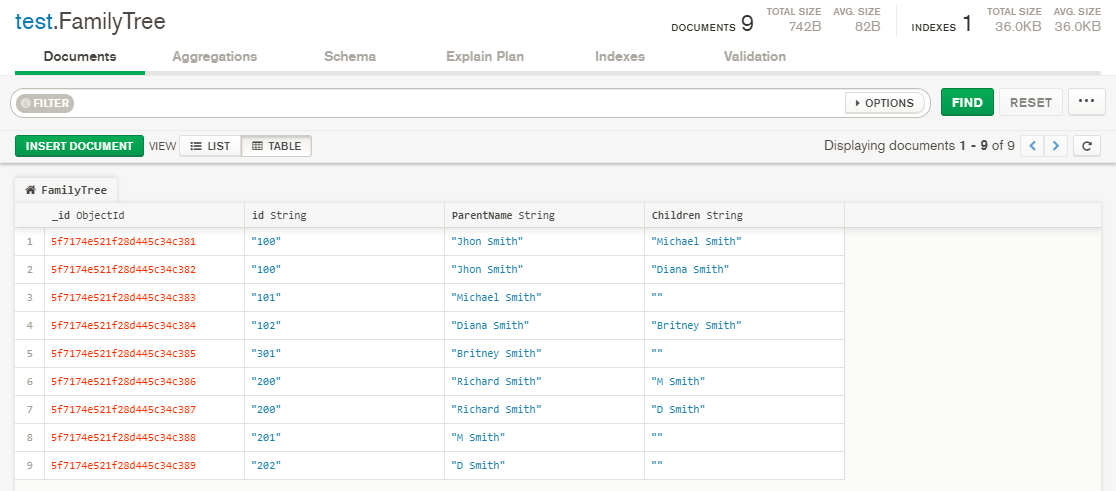The image size is (1116, 491).
Task: Go to previous page of documents
Action: tap(1032, 146)
